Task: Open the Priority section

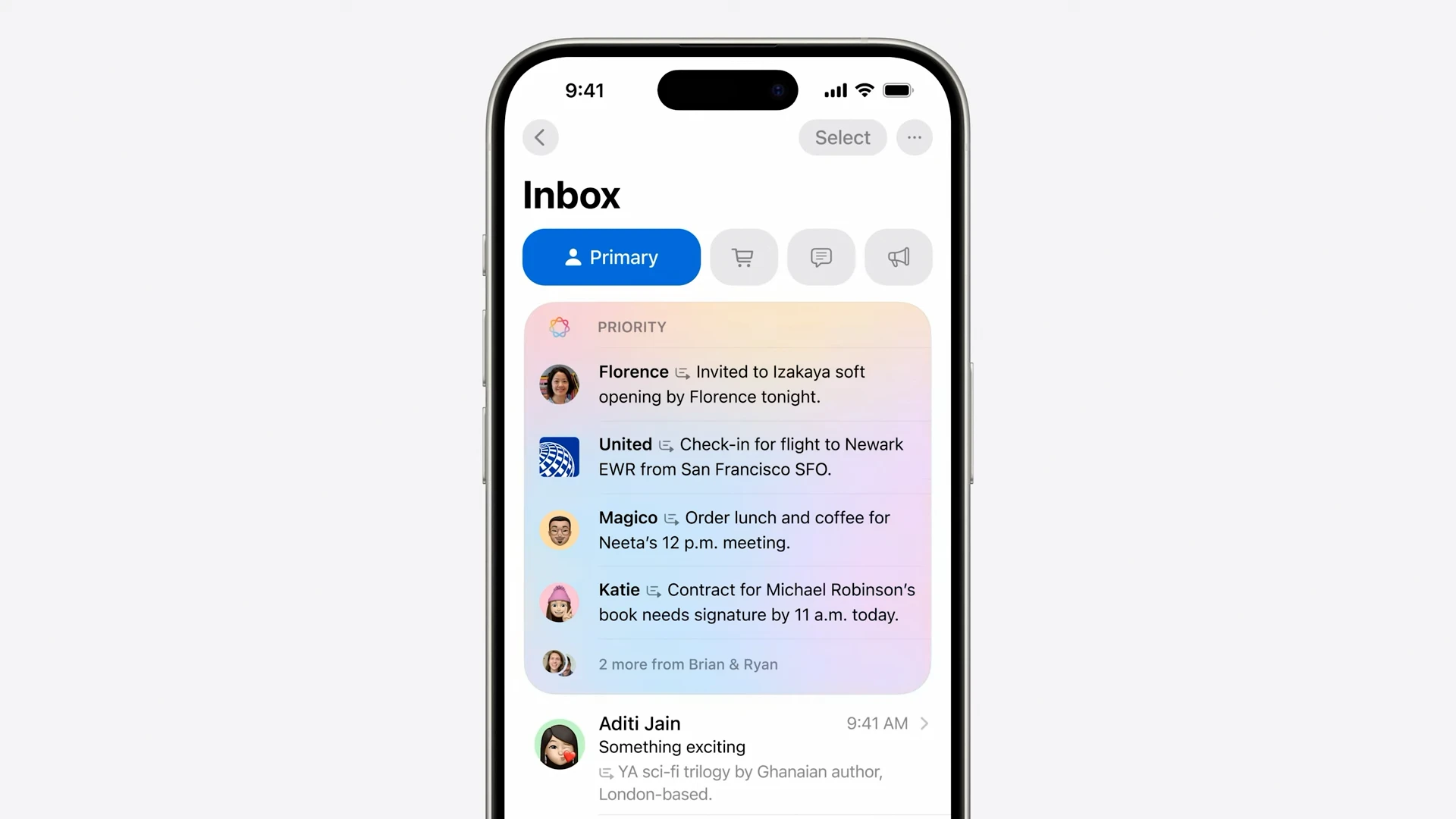Action: (x=631, y=326)
